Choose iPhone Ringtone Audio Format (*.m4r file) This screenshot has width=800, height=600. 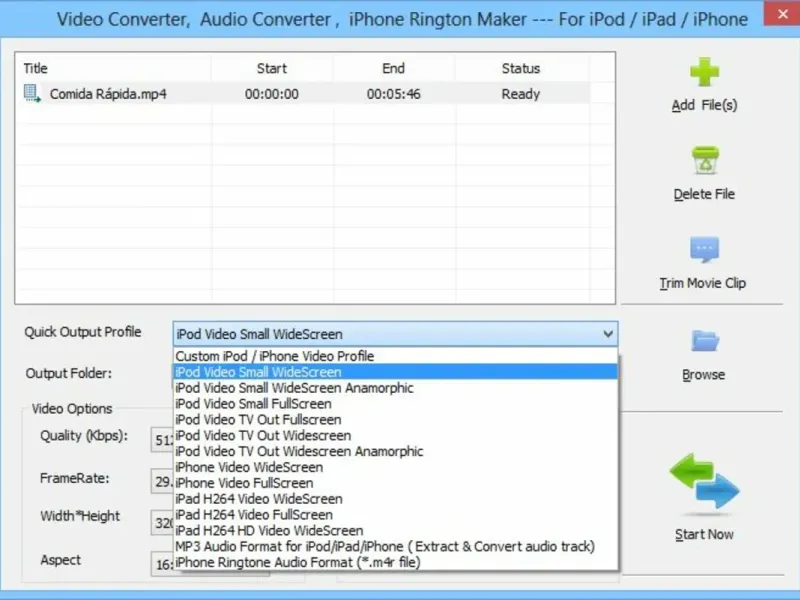[395, 562]
